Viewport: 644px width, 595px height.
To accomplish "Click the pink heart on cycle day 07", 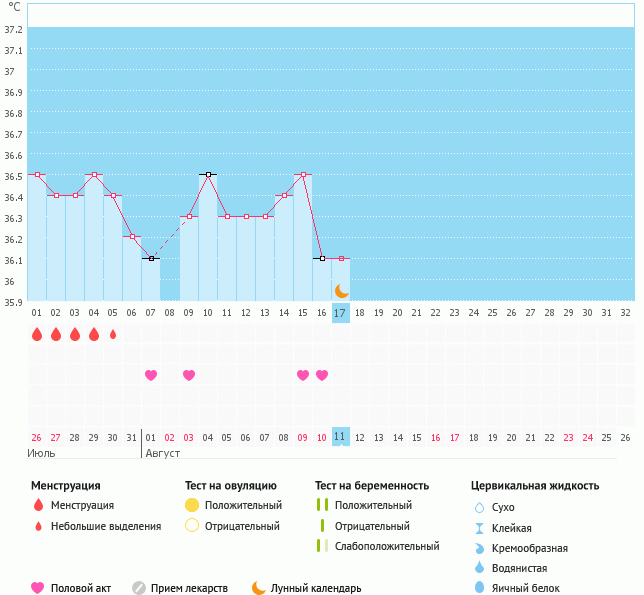I will [x=151, y=375].
